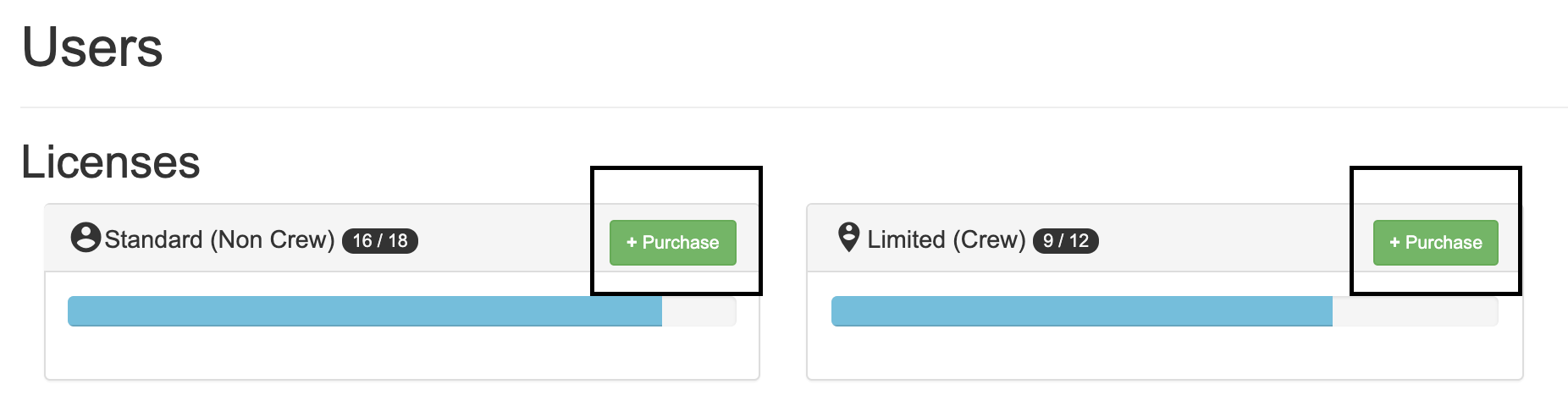Click the unfilled part of Limited progress bar
This screenshot has width=1568, height=406.
[x=1416, y=311]
